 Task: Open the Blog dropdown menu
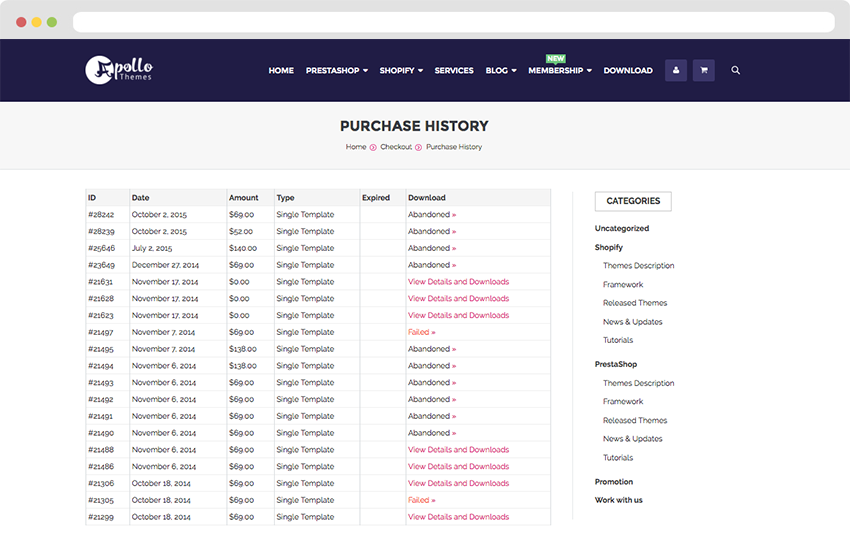coord(501,71)
